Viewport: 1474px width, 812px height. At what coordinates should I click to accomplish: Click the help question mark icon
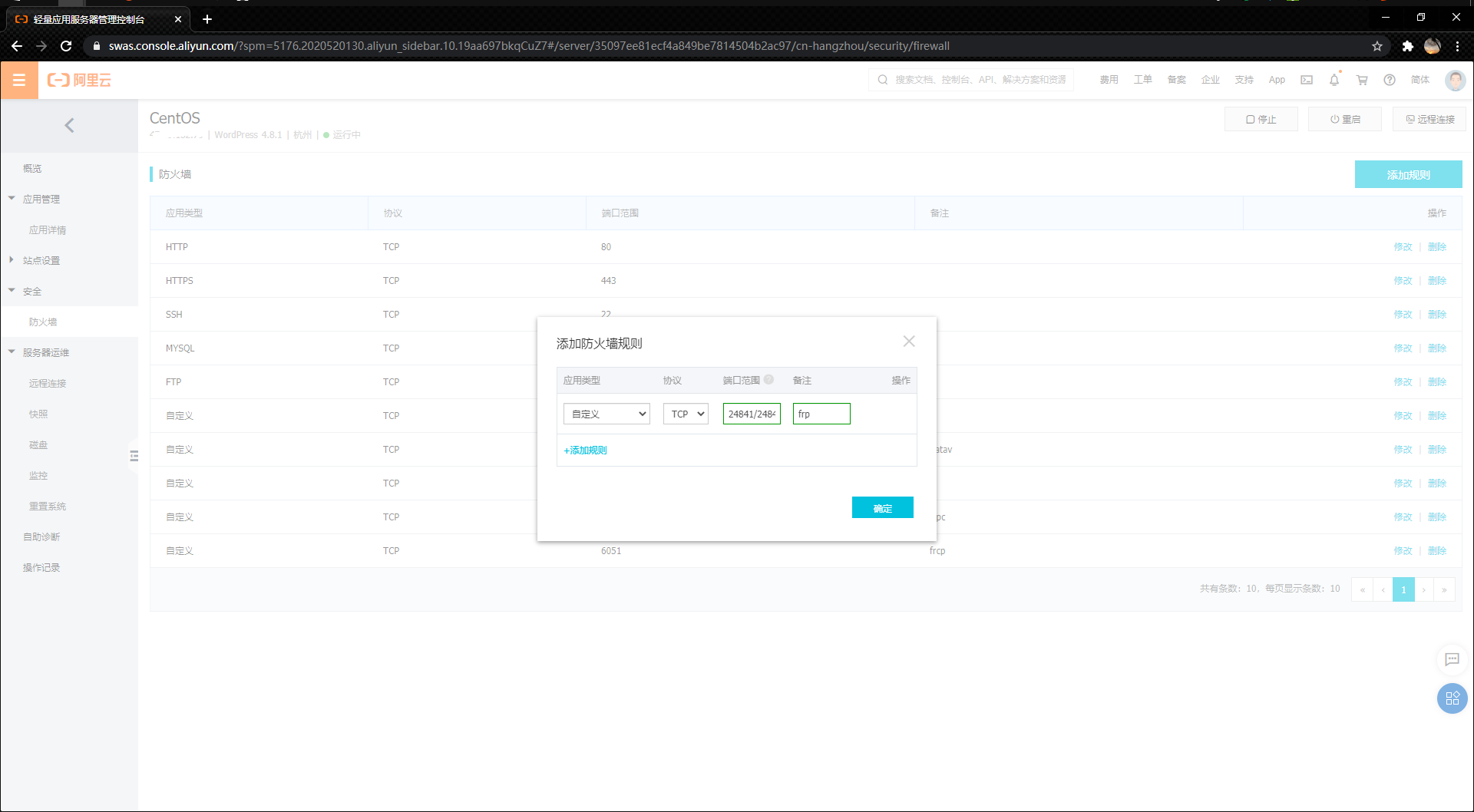[x=1390, y=80]
